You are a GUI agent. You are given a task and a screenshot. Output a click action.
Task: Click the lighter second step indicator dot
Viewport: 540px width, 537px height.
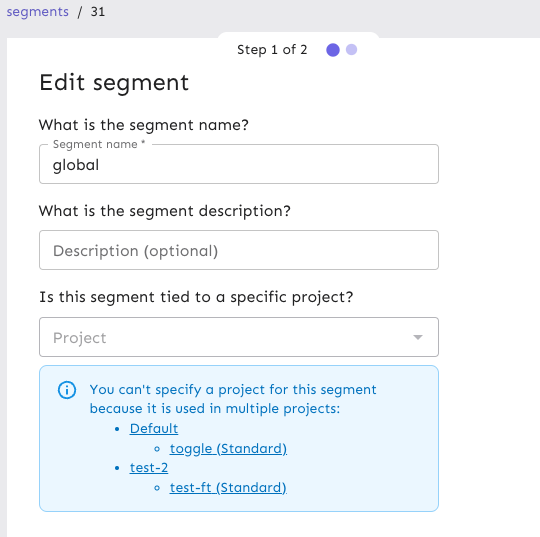pos(351,50)
